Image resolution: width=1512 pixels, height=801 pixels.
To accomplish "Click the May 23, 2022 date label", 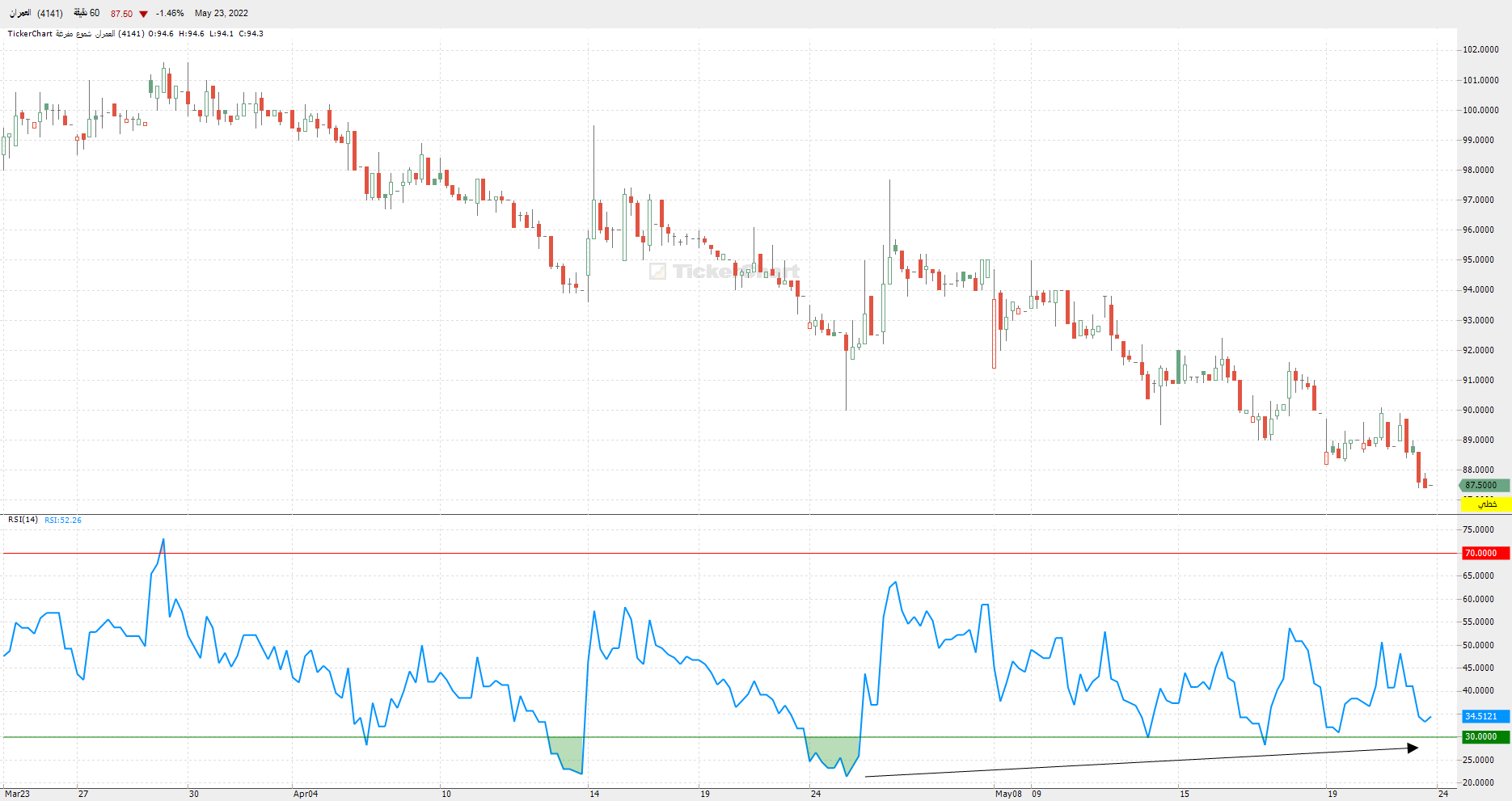I will pyautogui.click(x=222, y=13).
